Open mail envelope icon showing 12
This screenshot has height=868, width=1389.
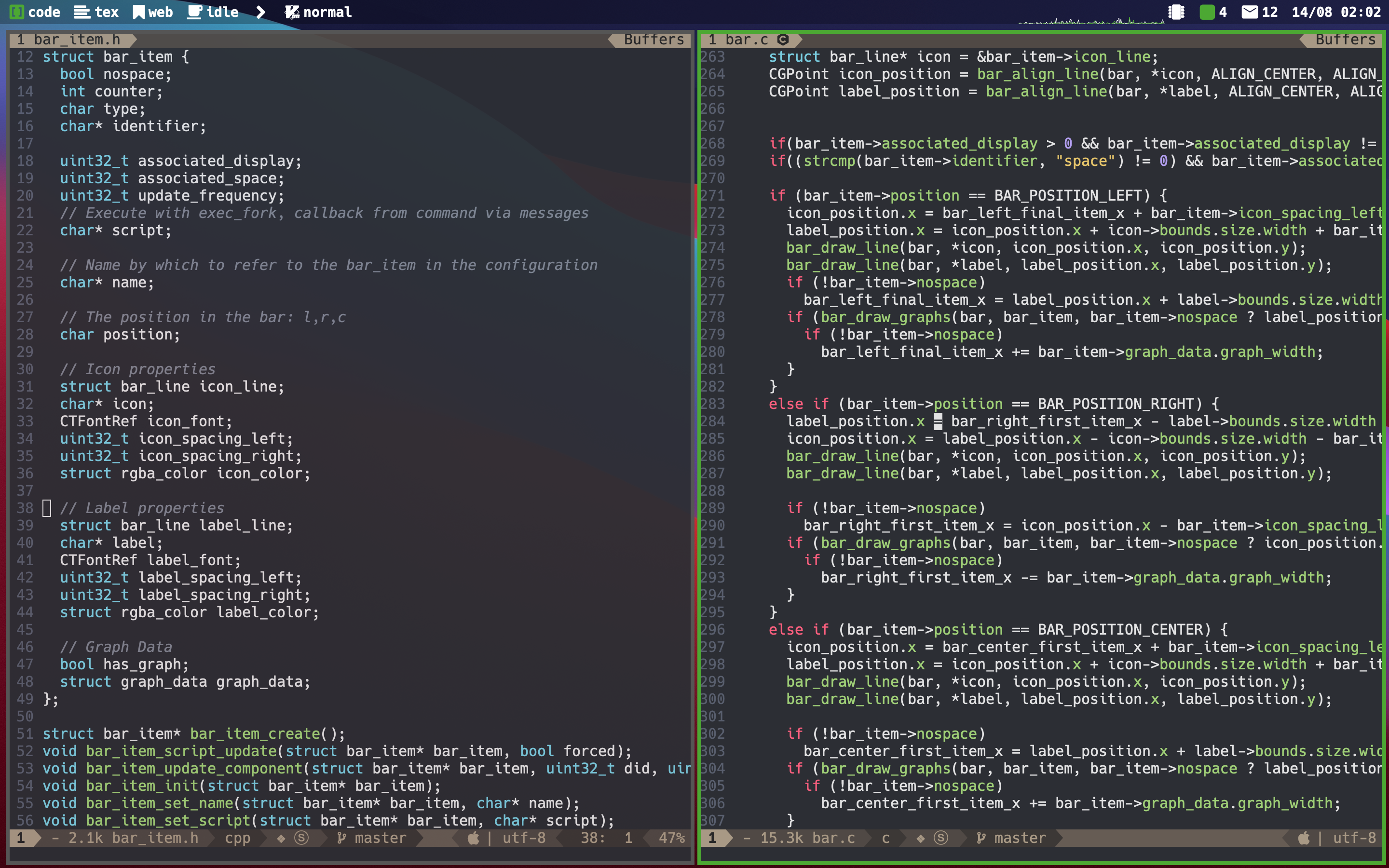click(1250, 12)
